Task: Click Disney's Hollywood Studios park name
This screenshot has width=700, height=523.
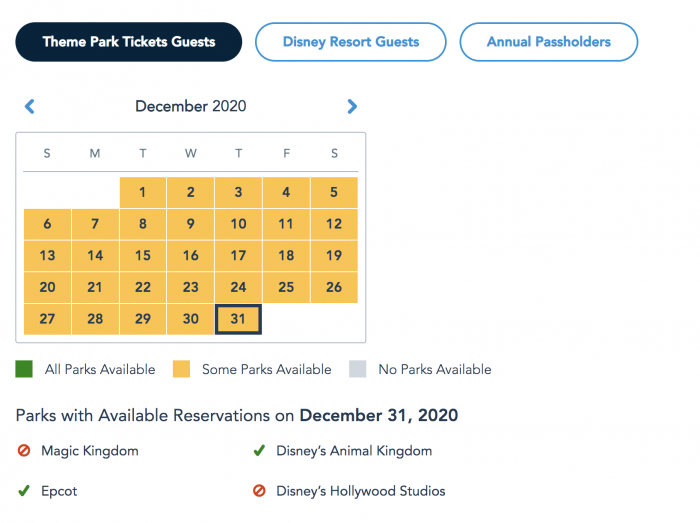Action: click(x=361, y=491)
